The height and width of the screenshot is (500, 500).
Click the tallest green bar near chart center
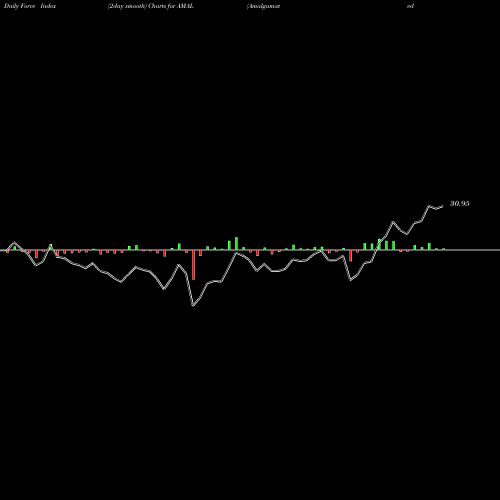pos(236,243)
